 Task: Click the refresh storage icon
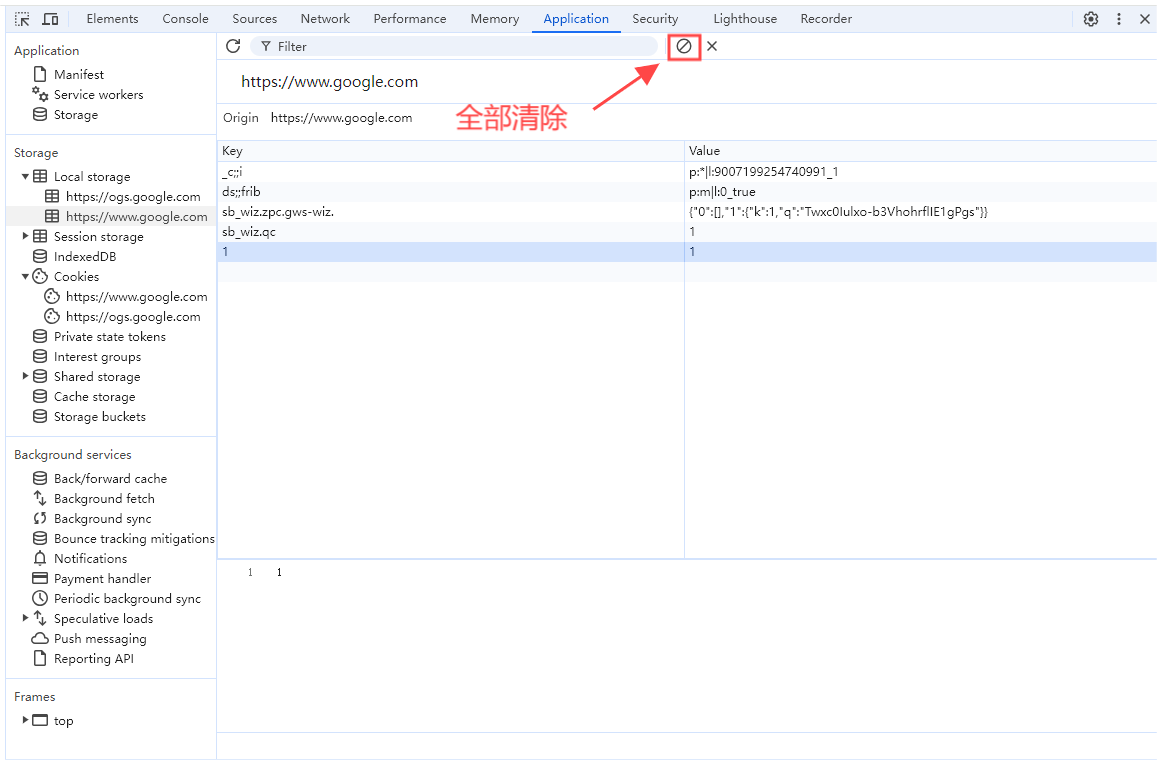[x=233, y=46]
